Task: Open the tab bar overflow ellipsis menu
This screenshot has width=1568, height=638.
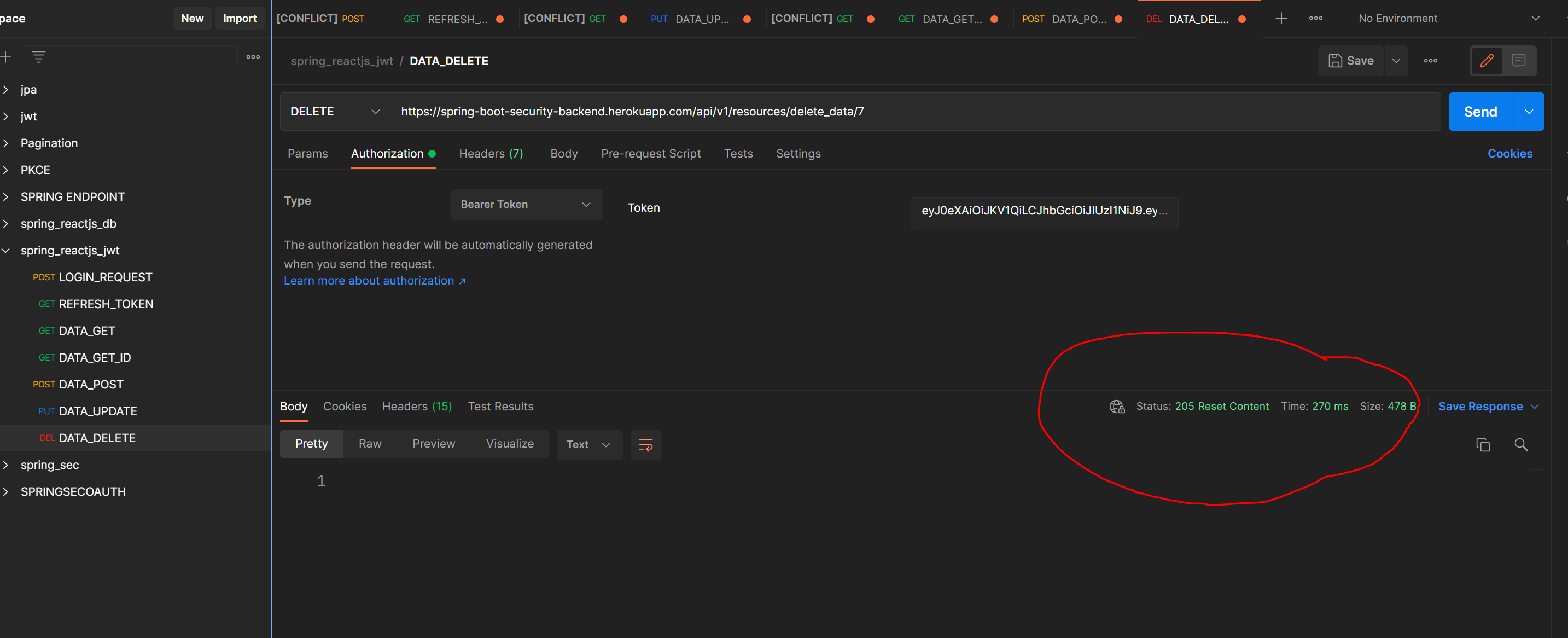Action: click(x=1315, y=18)
